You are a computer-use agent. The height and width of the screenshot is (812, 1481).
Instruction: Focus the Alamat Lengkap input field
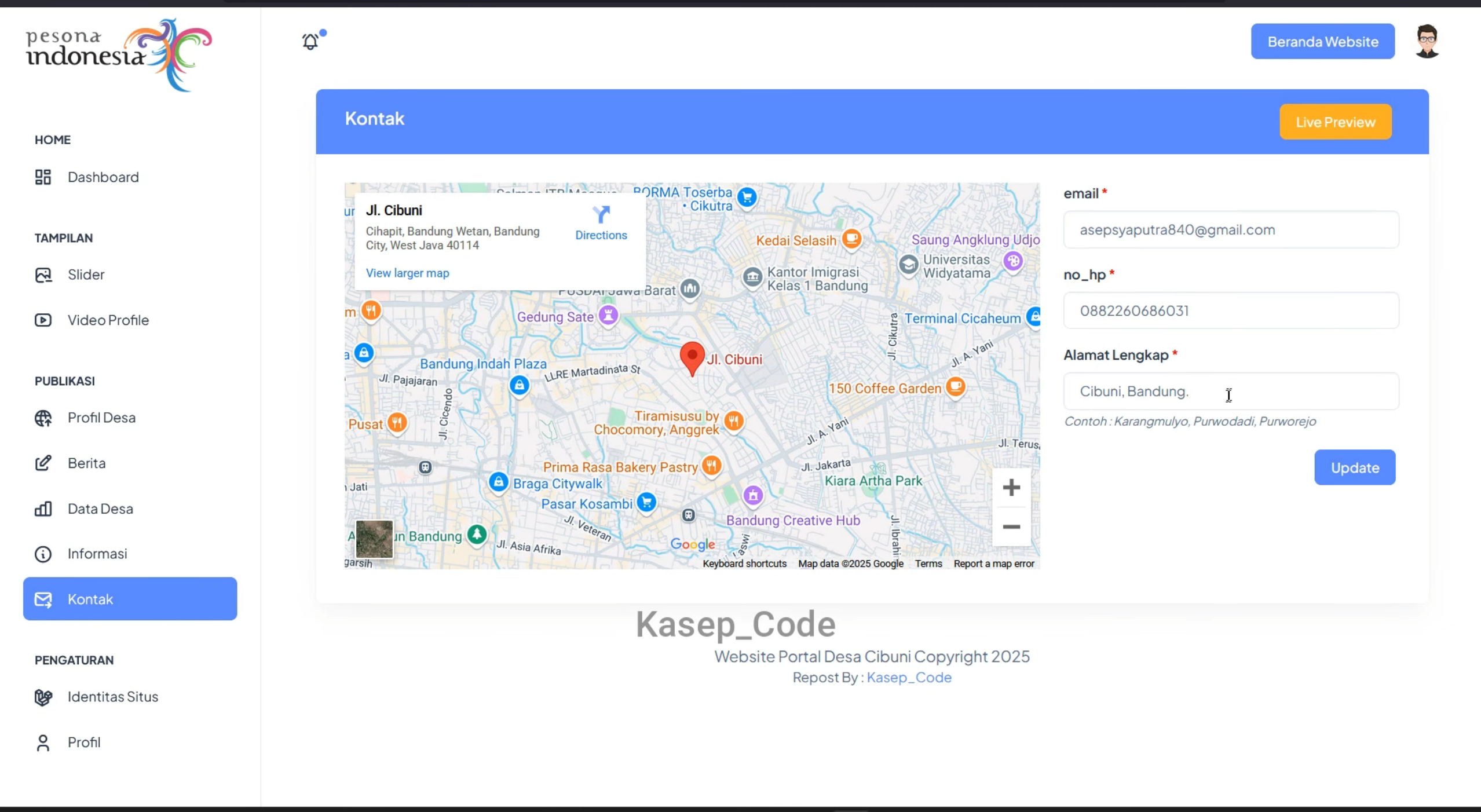pyautogui.click(x=1231, y=392)
